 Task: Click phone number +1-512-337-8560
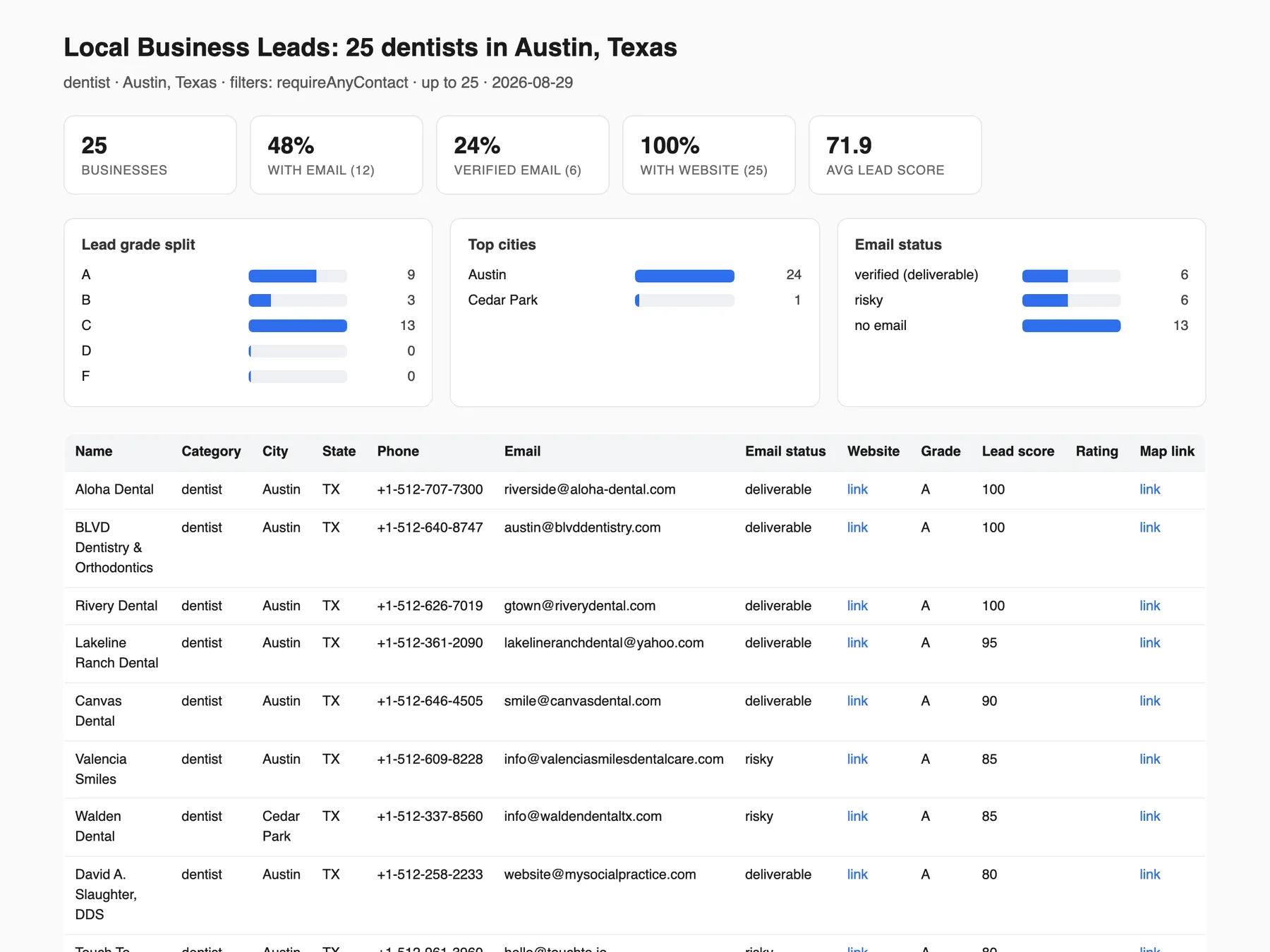pos(430,816)
